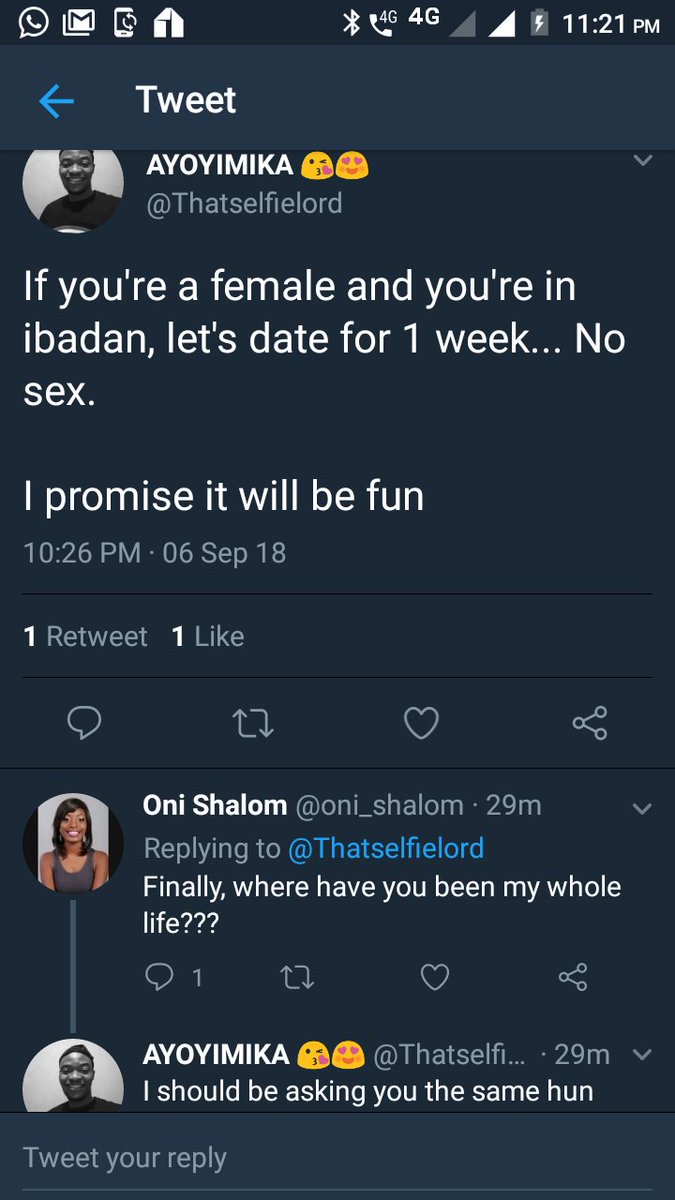Image resolution: width=675 pixels, height=1200 pixels.
Task: Like Oni Shalom's reply
Action: (434, 976)
